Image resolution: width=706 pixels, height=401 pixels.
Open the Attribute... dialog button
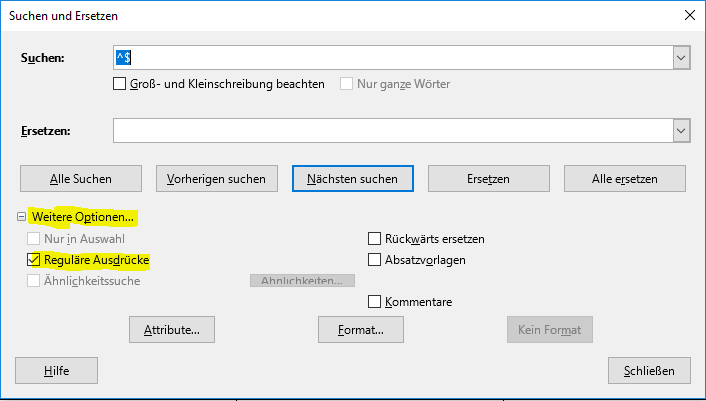point(172,328)
